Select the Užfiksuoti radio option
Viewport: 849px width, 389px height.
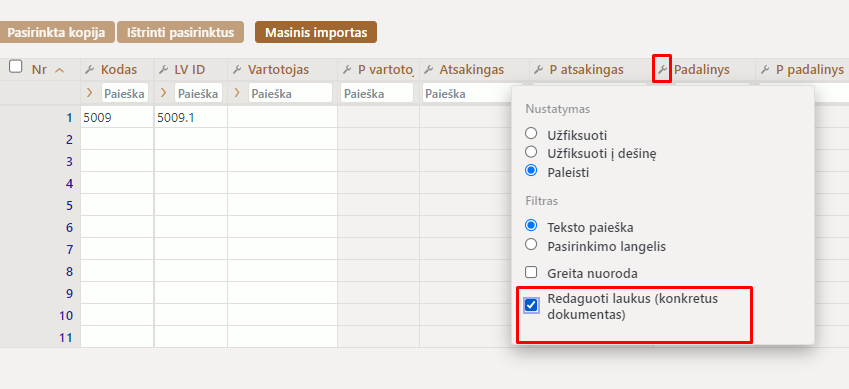[x=531, y=133]
